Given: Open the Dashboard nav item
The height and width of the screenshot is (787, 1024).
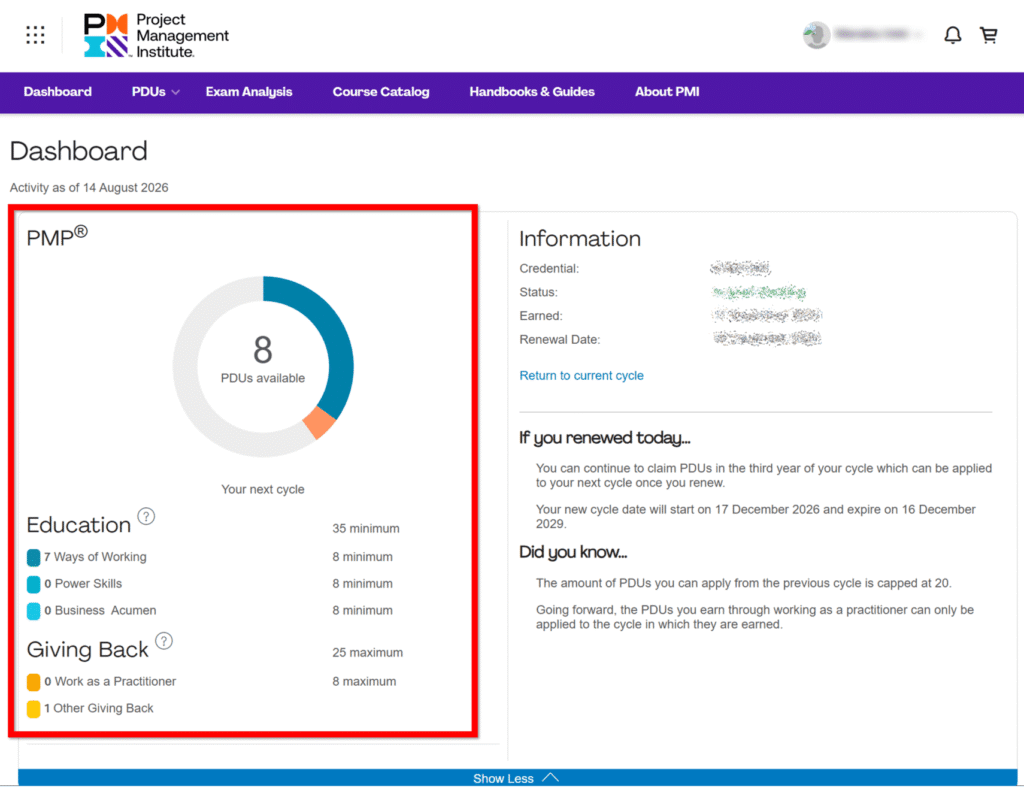Looking at the screenshot, I should click(x=57, y=92).
